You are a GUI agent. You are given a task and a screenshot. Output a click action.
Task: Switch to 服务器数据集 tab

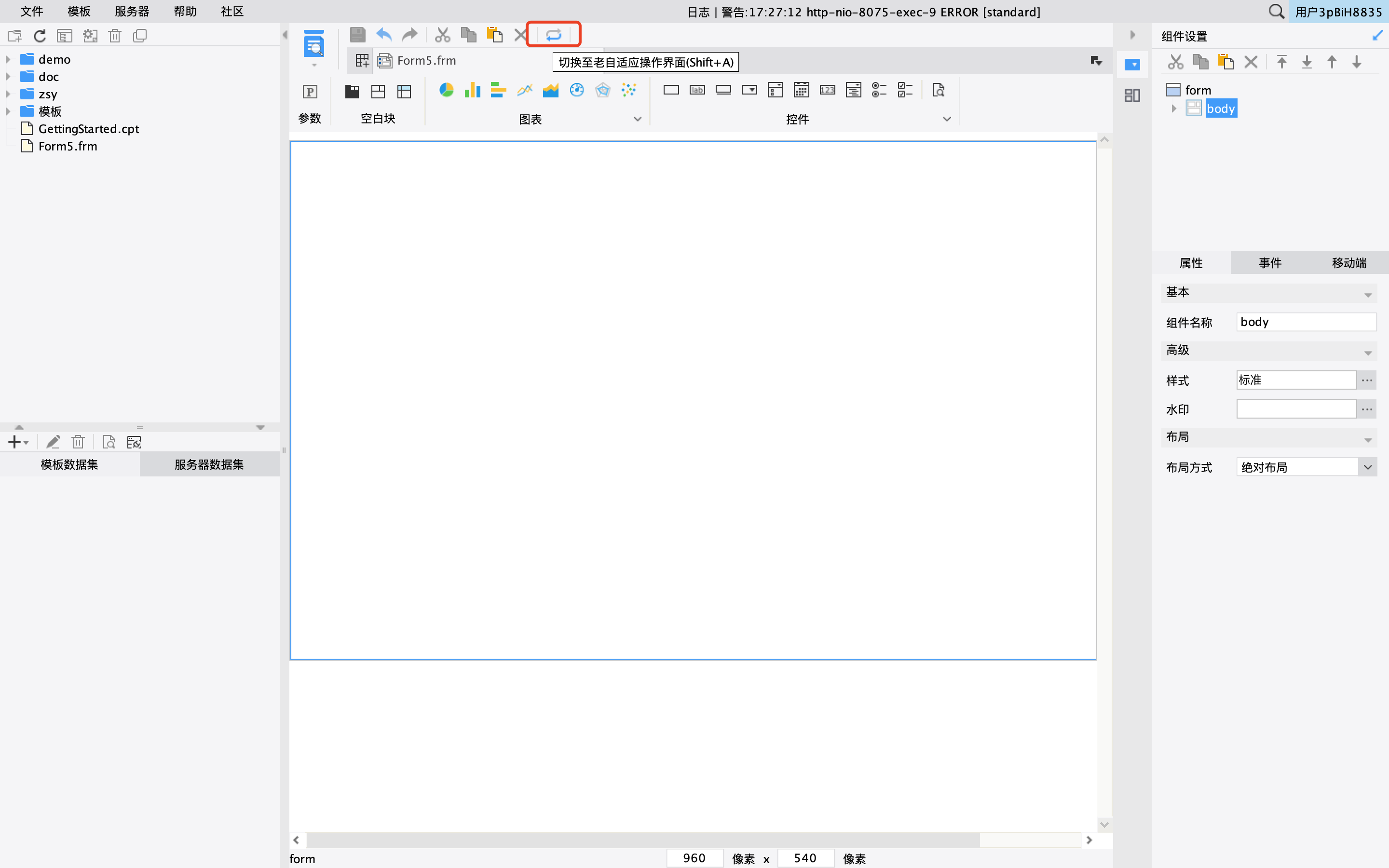coord(209,464)
